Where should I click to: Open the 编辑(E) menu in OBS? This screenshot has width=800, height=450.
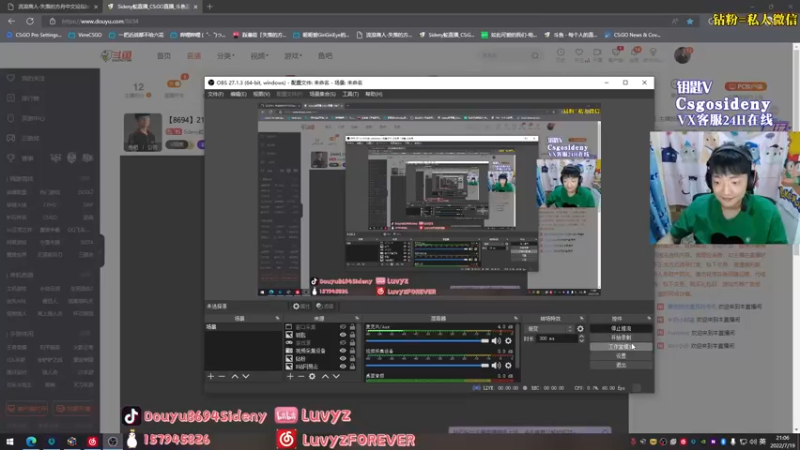click(x=238, y=94)
